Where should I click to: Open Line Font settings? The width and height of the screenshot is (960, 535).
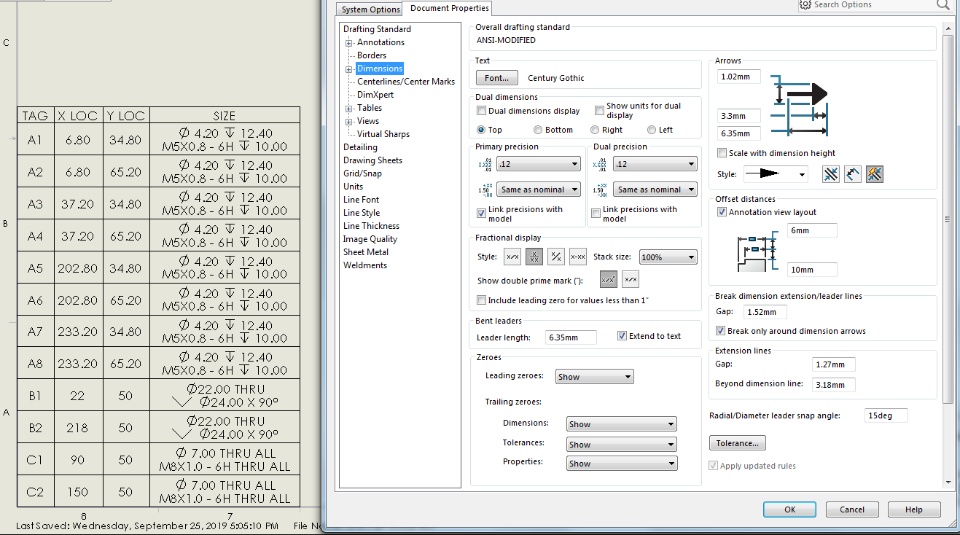(361, 200)
